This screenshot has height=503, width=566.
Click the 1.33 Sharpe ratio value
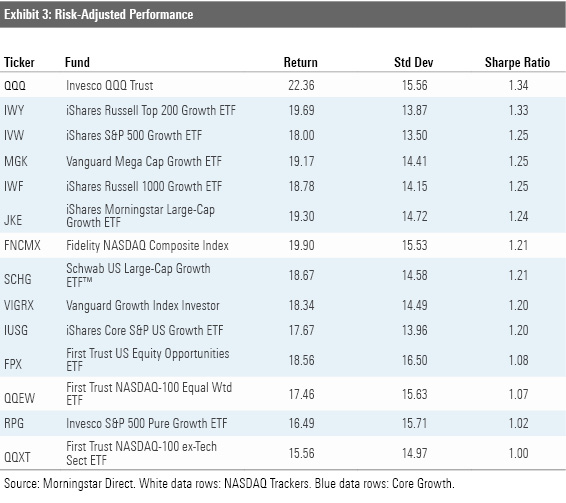click(x=518, y=110)
